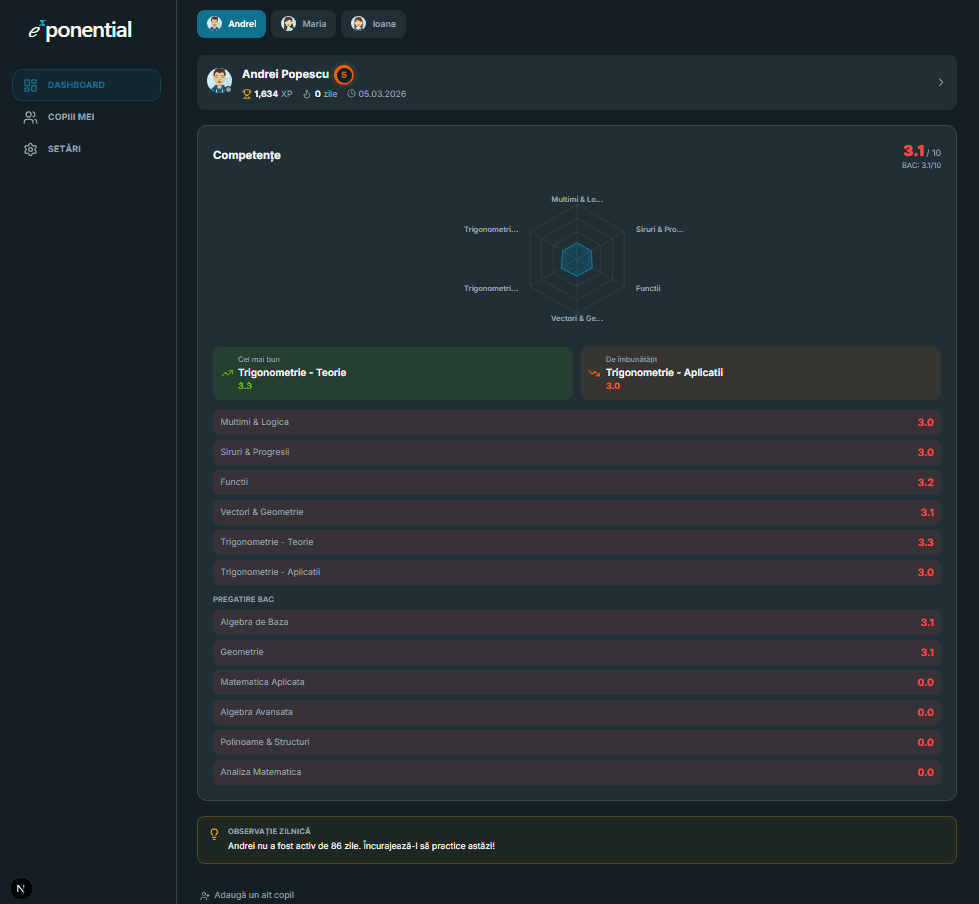Click the green upward trend icon

[227, 373]
